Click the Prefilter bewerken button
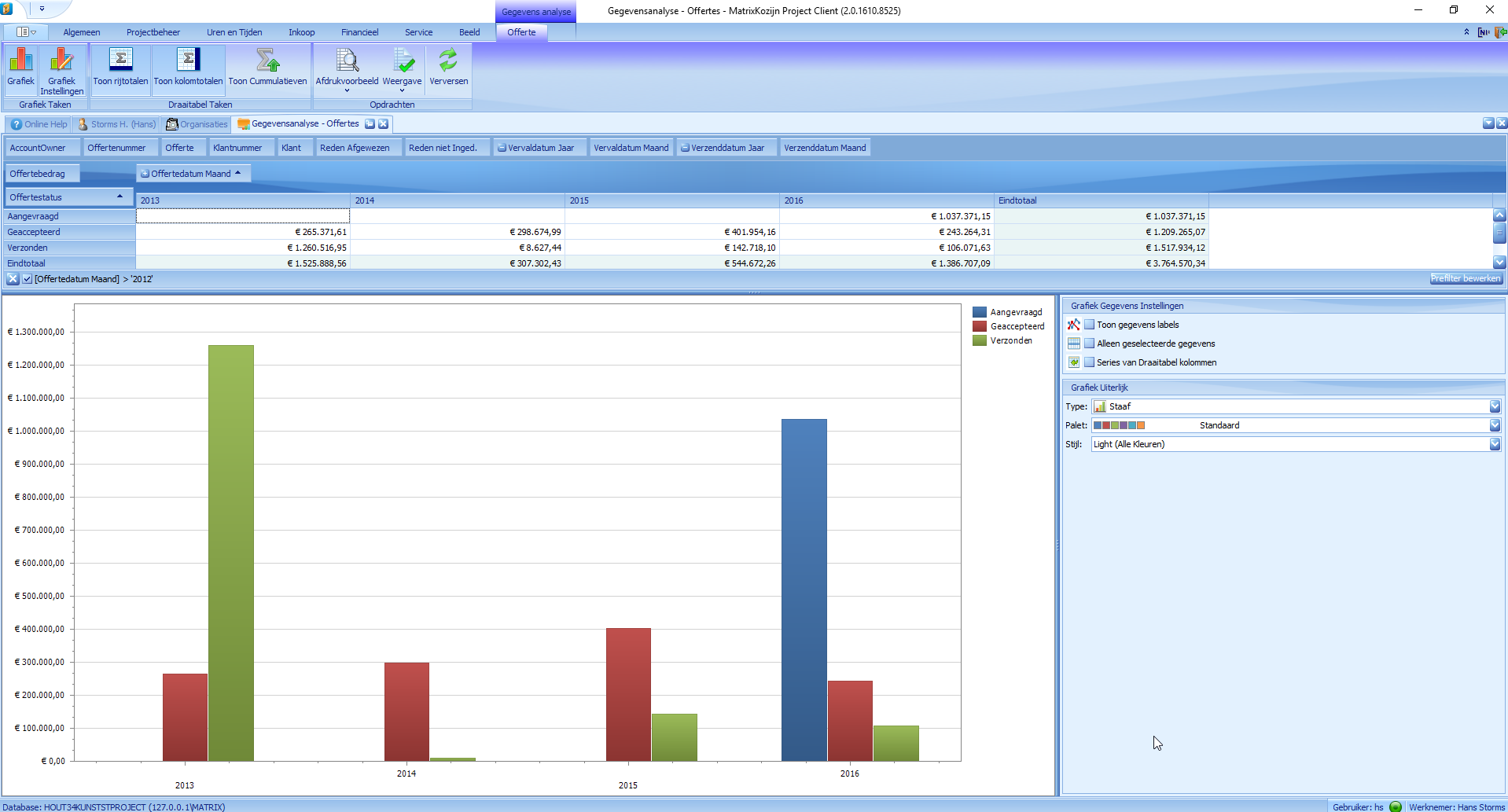 (x=1465, y=278)
